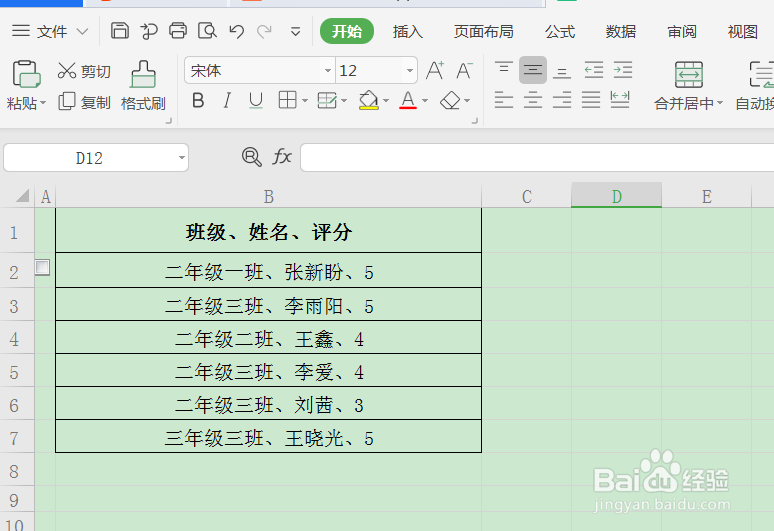Switch to the 审阅 tab
Image resolution: width=774 pixels, height=531 pixels.
682,32
